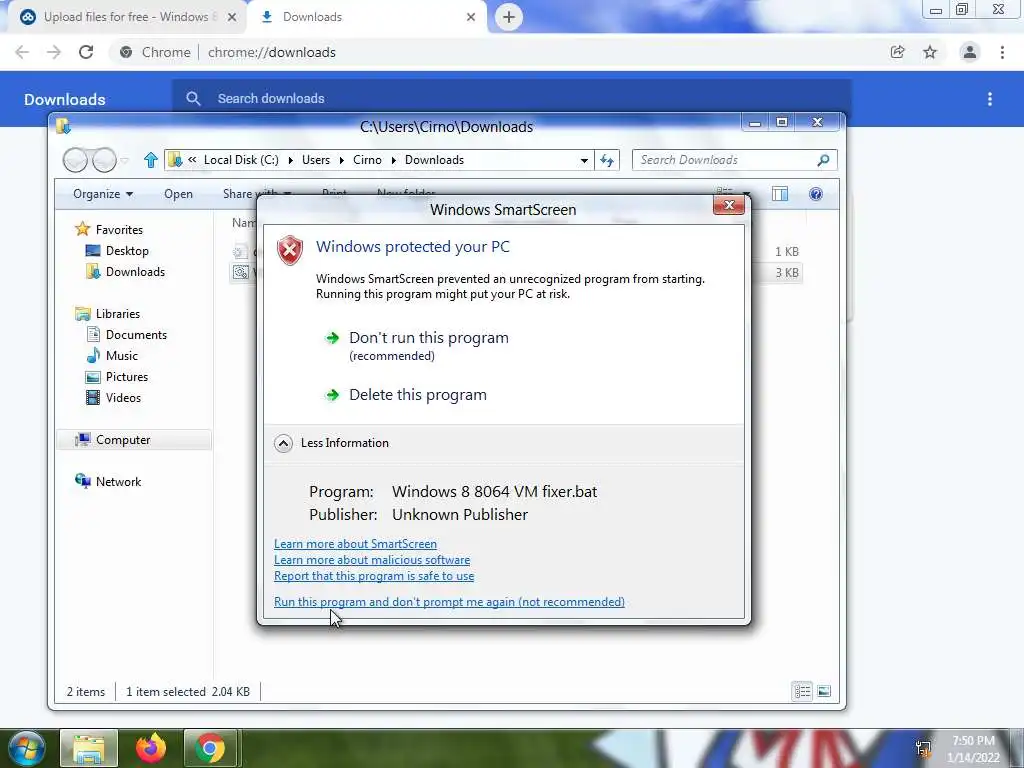This screenshot has height=768, width=1024.
Task: Open Downloads page more actions menu
Action: pyautogui.click(x=990, y=99)
